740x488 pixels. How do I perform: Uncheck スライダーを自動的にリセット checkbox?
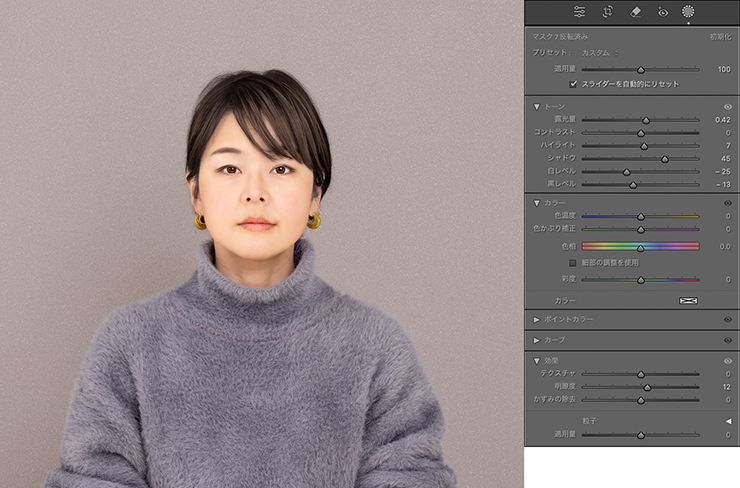tap(573, 84)
